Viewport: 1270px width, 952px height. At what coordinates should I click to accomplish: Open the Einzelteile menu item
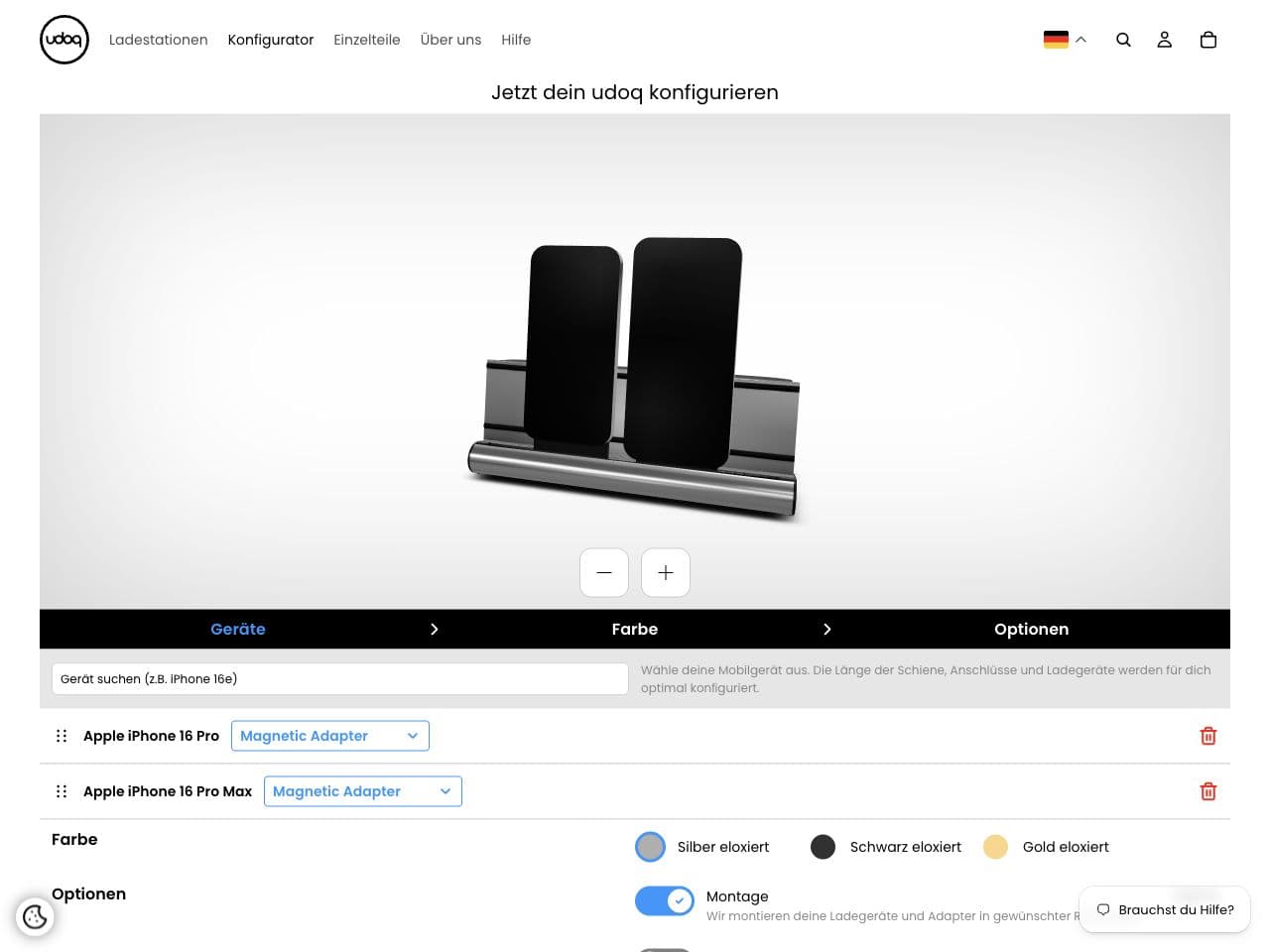tap(367, 40)
